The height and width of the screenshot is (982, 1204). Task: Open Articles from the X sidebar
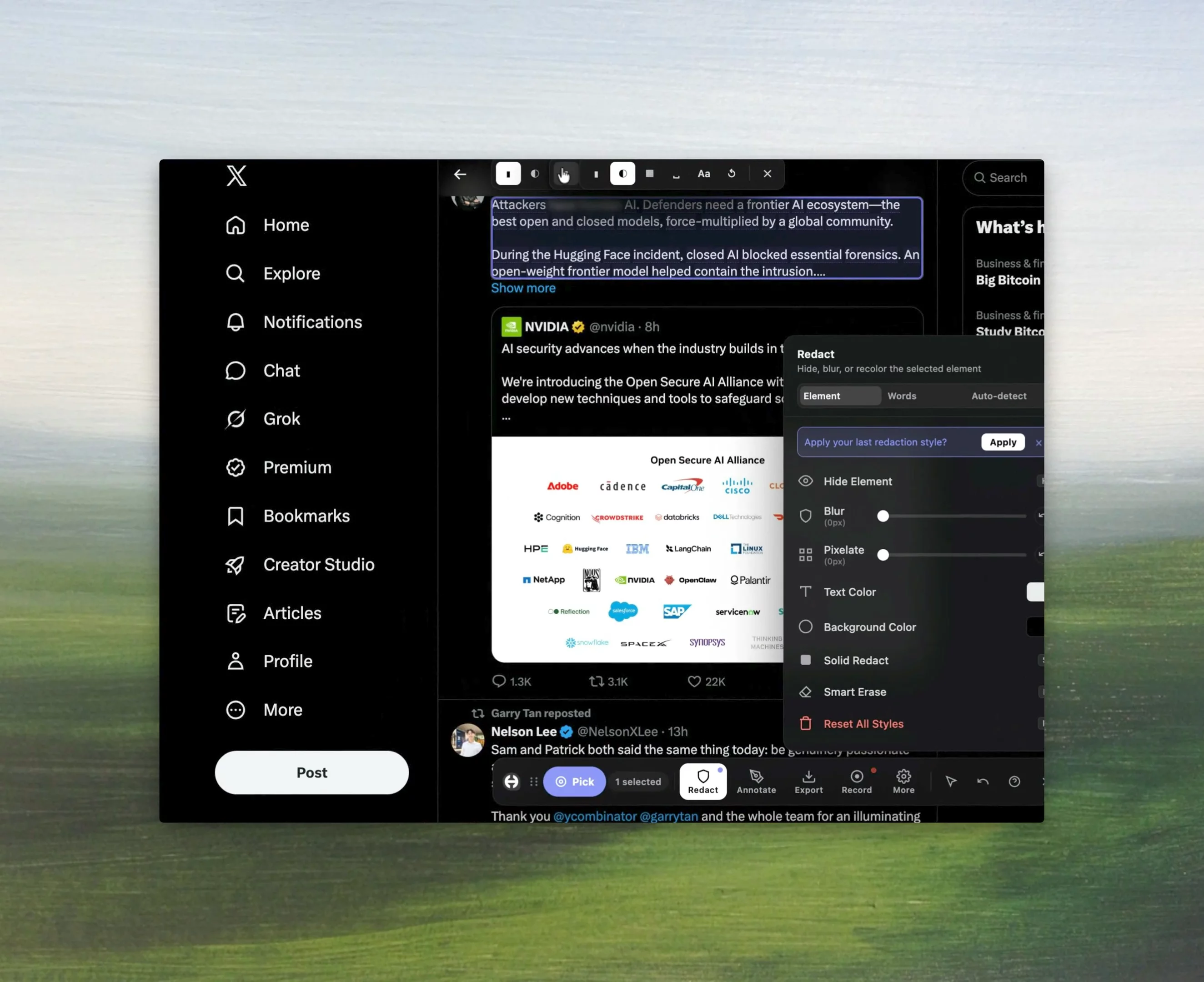coord(273,613)
